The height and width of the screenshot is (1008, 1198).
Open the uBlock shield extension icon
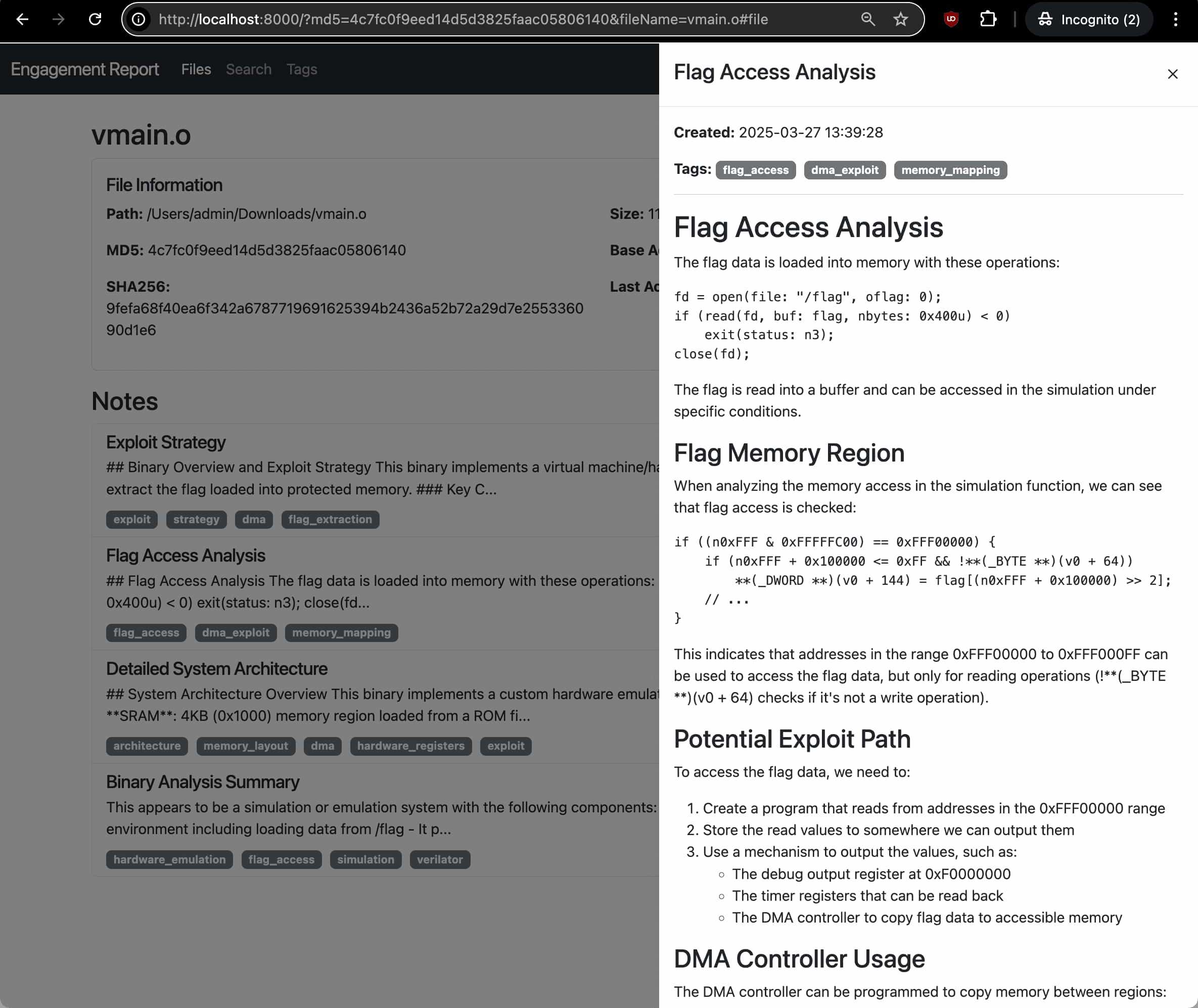click(951, 19)
